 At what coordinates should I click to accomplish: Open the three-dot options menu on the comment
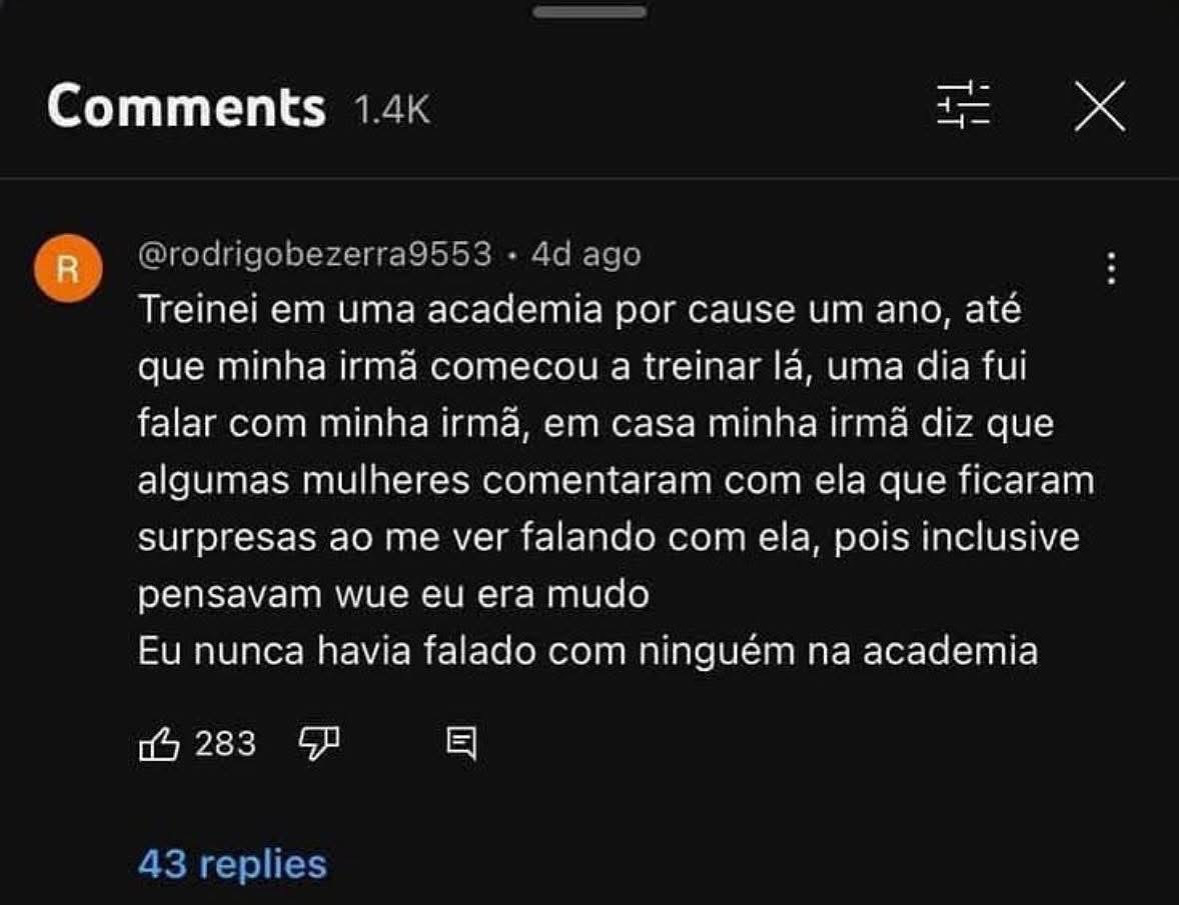tap(1110, 268)
